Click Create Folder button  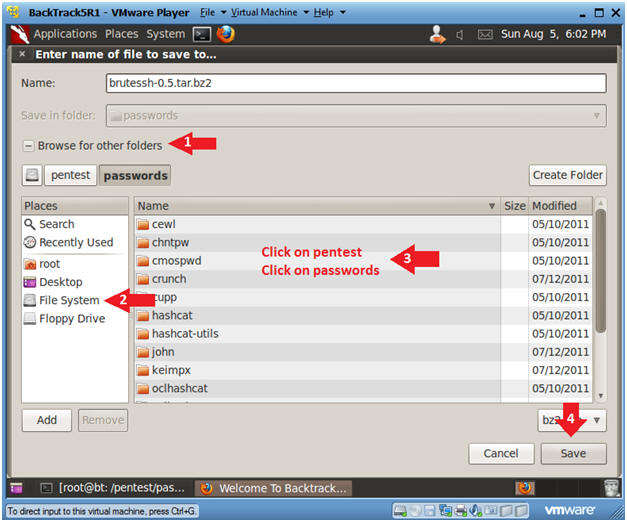(x=567, y=175)
